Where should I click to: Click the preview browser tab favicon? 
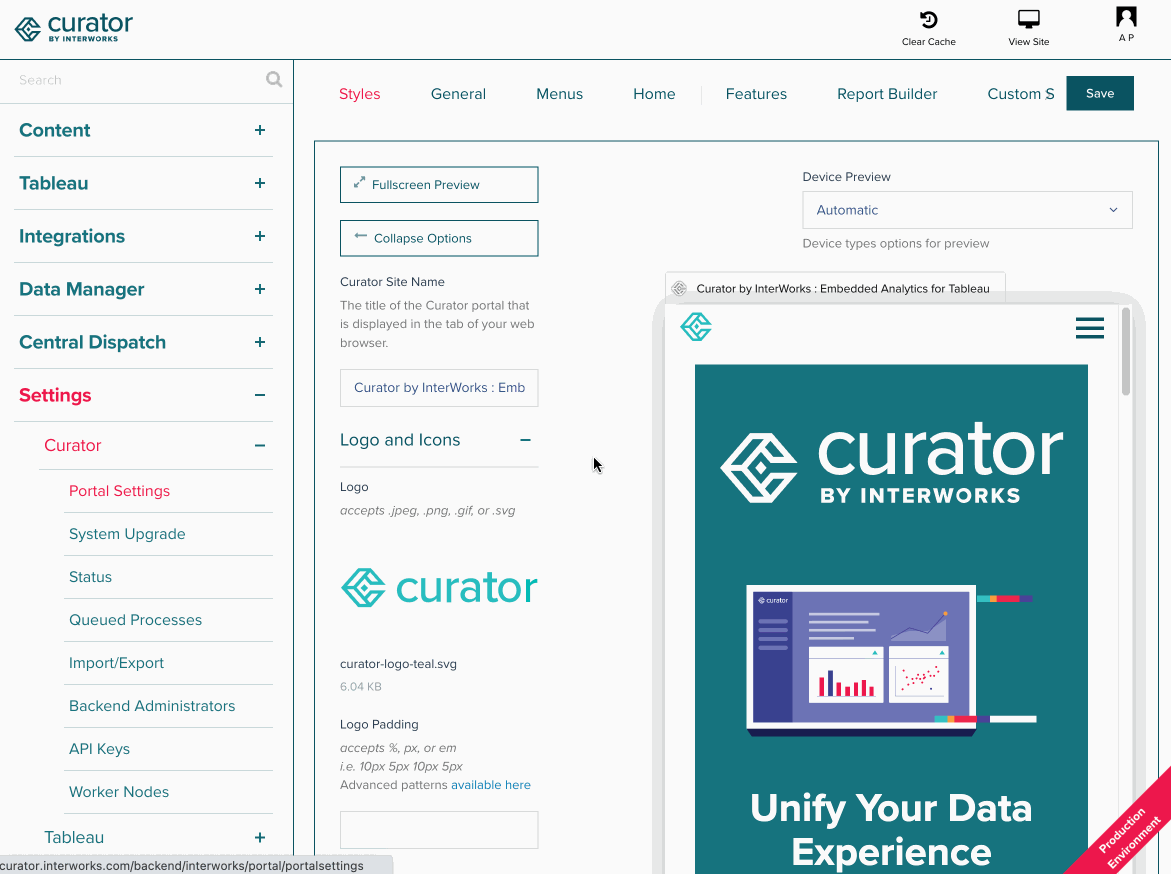coord(679,288)
